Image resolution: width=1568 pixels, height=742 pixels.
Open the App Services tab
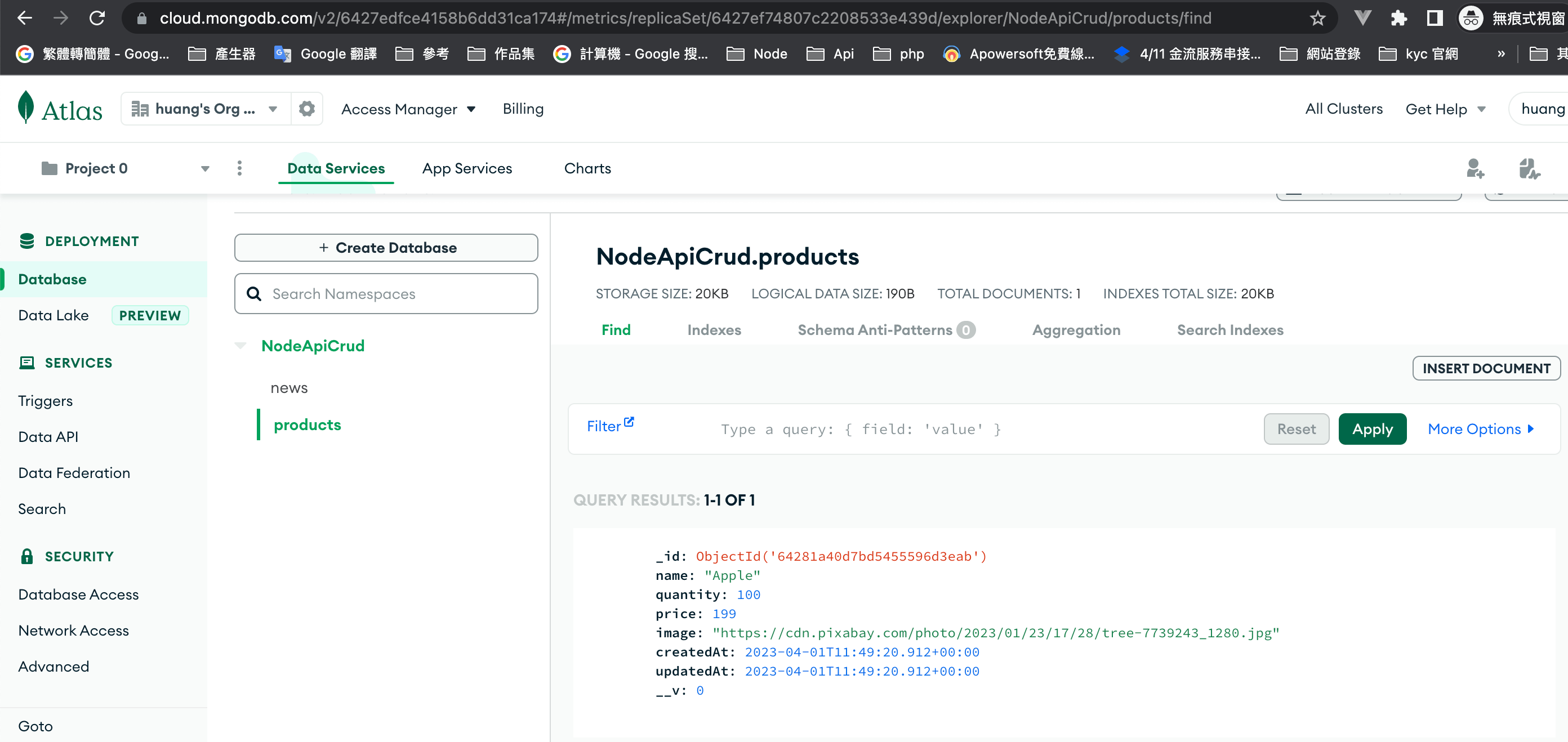pyautogui.click(x=467, y=168)
